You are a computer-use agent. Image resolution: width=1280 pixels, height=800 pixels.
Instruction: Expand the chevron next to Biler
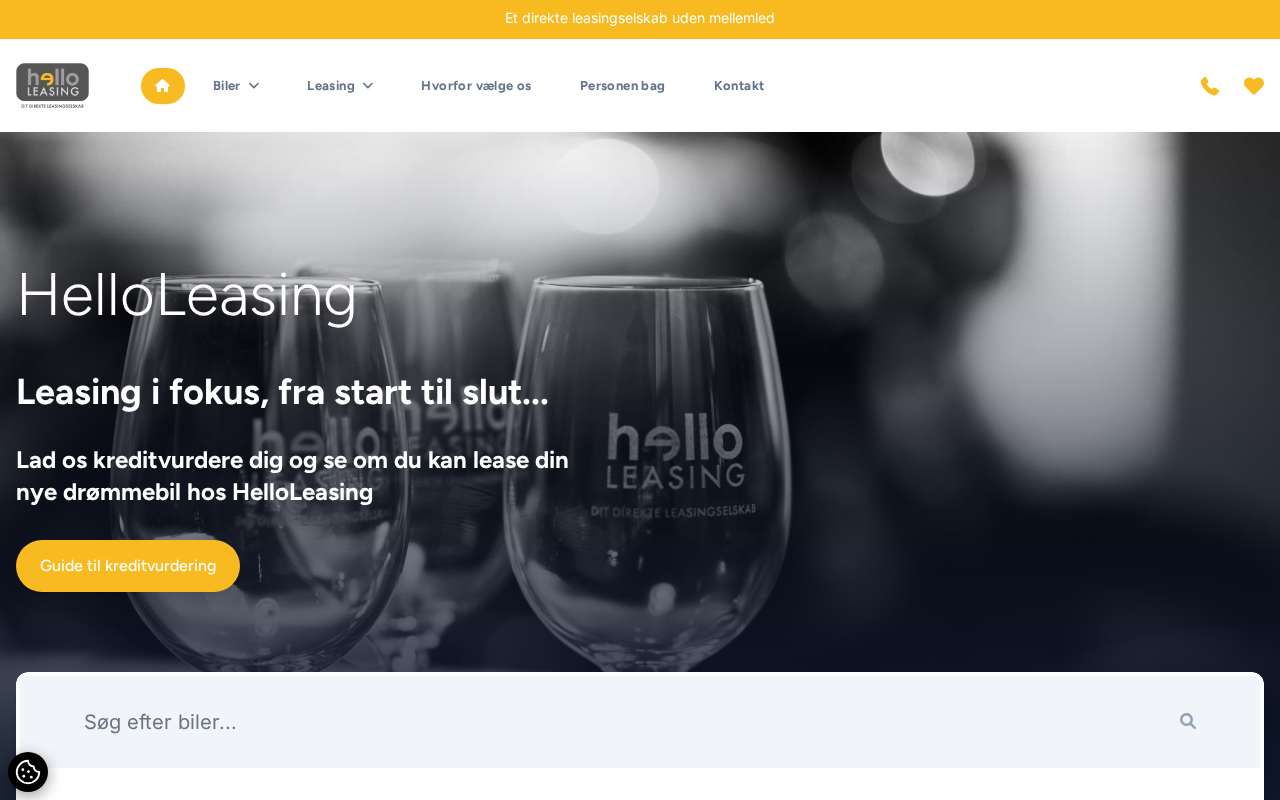click(254, 86)
